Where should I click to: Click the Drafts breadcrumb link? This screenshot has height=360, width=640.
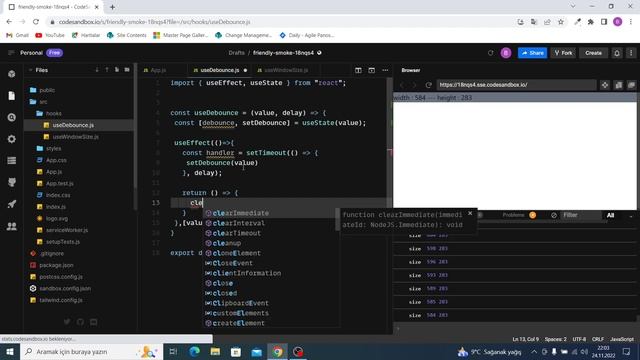tap(236, 53)
